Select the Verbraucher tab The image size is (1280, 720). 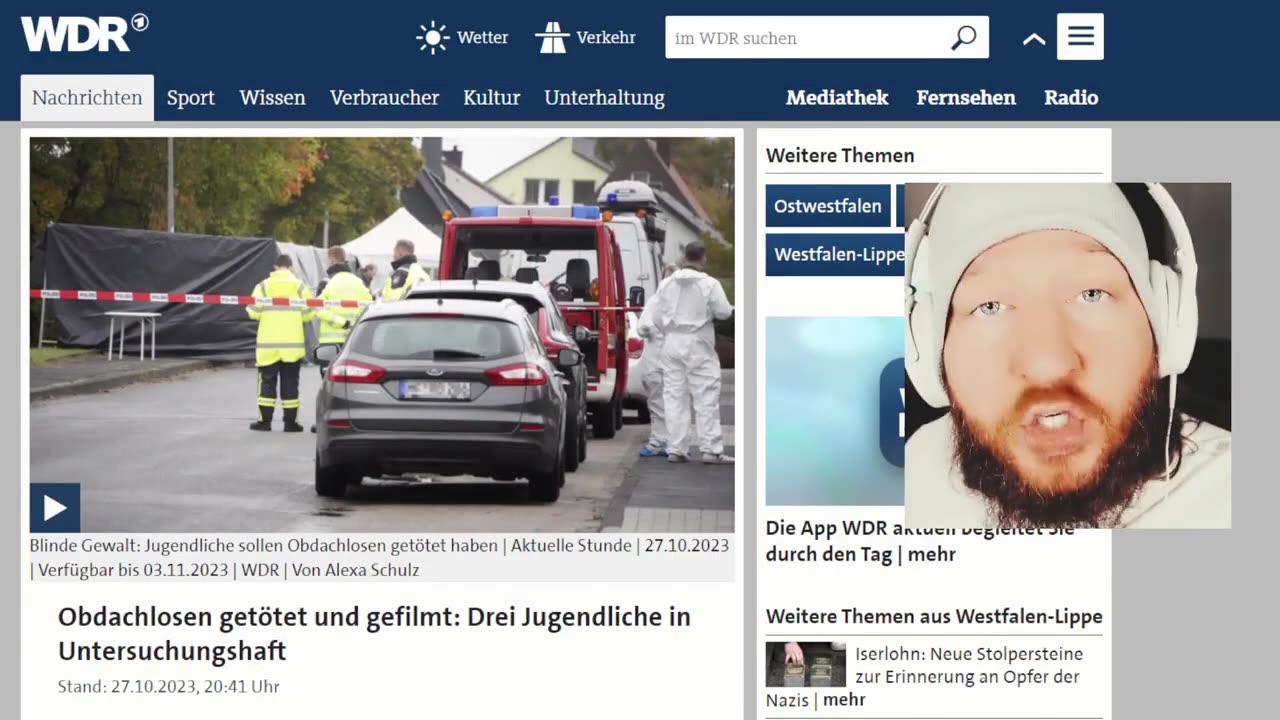tap(384, 98)
